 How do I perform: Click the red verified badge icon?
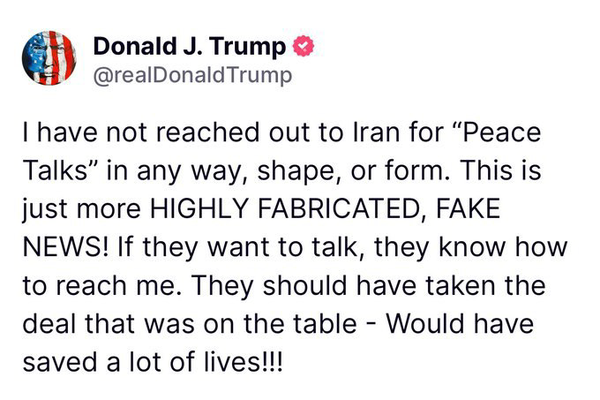(301, 46)
